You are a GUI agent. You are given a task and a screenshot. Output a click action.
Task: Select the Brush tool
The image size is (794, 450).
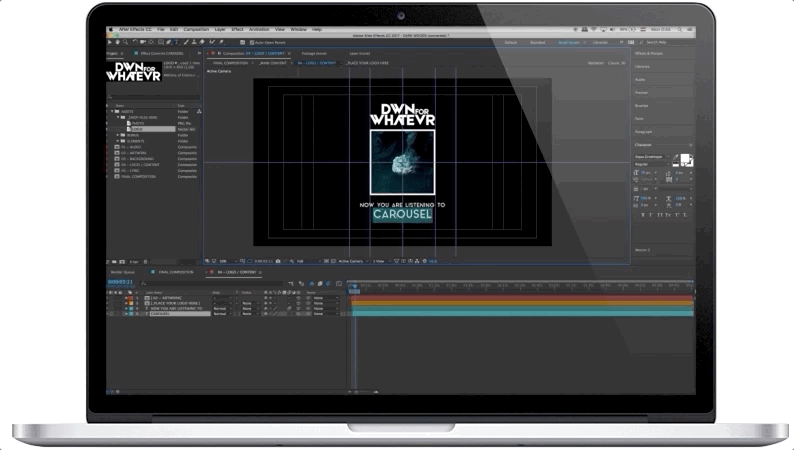(x=186, y=43)
